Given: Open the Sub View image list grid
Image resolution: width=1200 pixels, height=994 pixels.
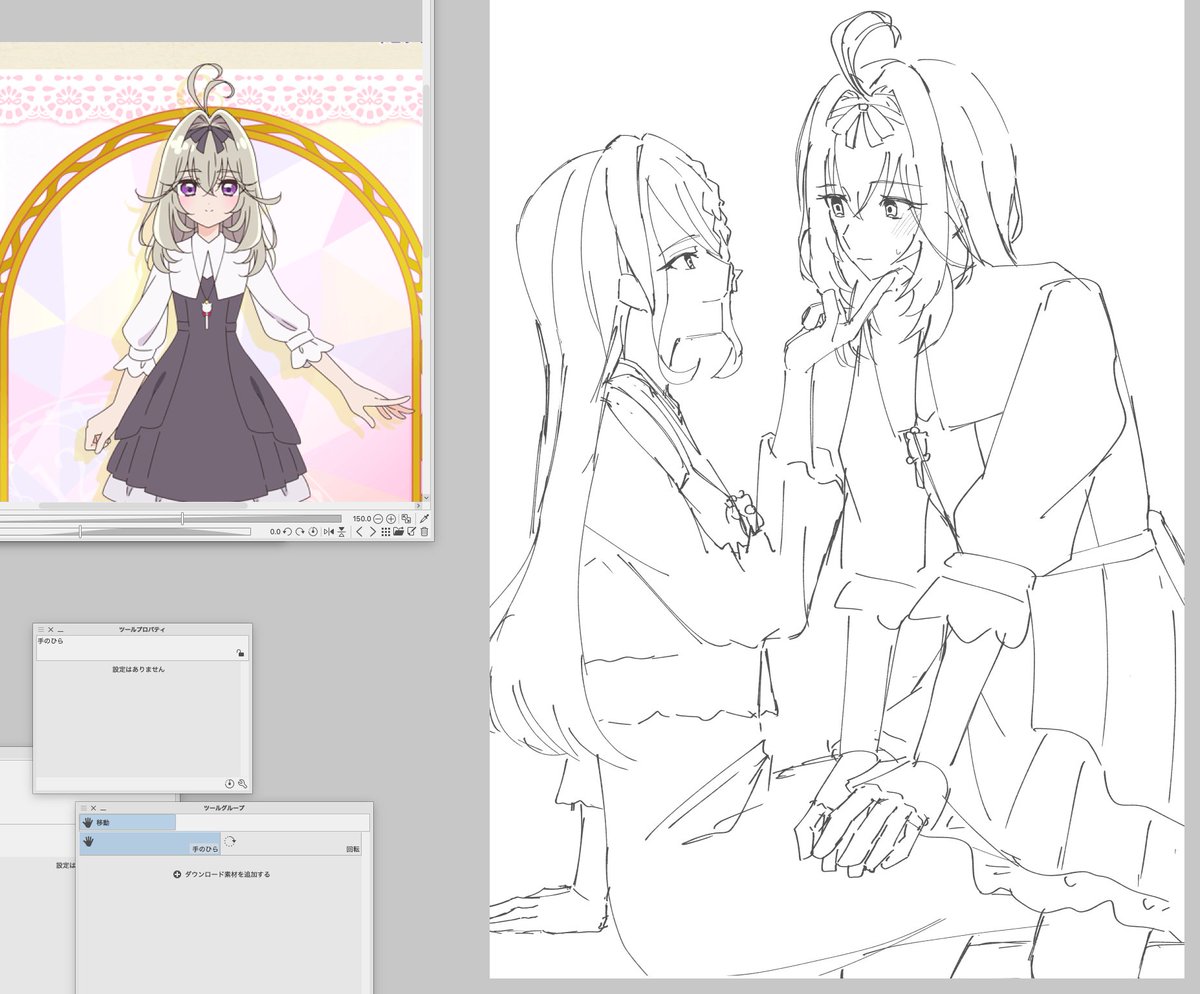Looking at the screenshot, I should tap(386, 532).
